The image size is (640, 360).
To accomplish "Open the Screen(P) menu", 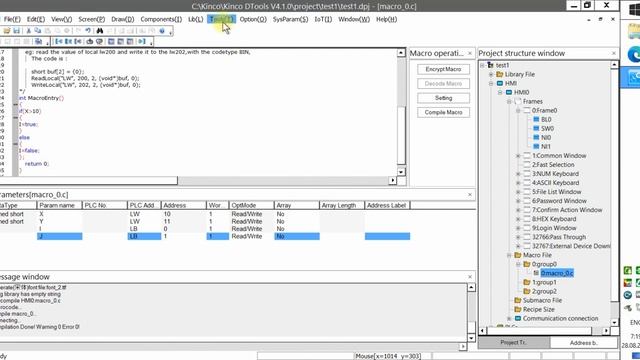I will point(91,19).
